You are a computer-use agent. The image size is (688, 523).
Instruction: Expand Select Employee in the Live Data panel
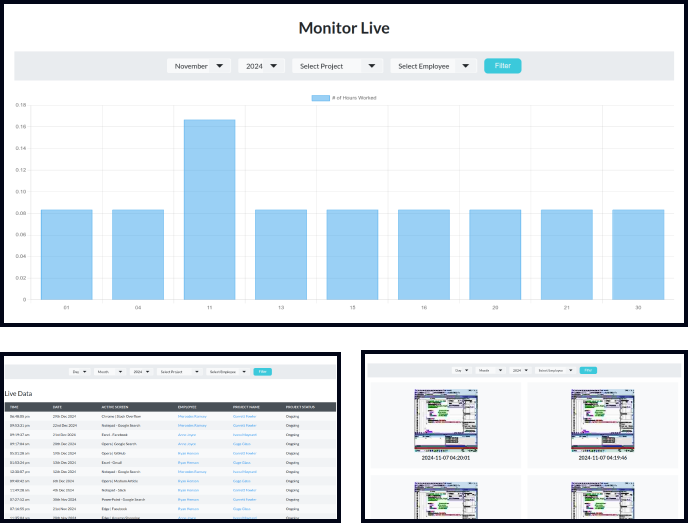coord(228,372)
